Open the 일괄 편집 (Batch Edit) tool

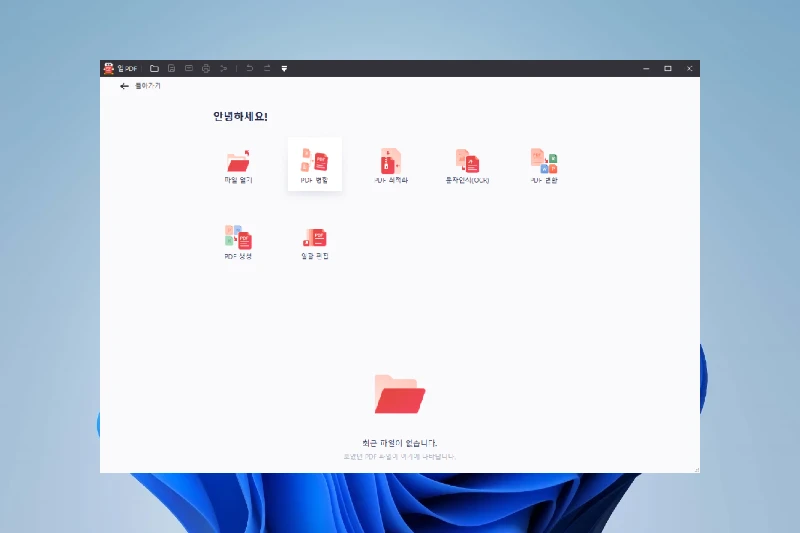click(315, 241)
